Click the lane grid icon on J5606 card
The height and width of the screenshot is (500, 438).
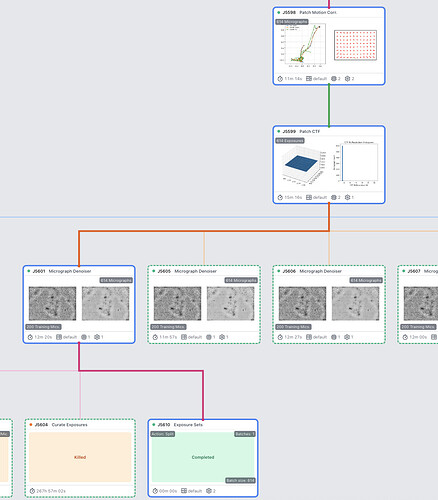click(x=309, y=337)
